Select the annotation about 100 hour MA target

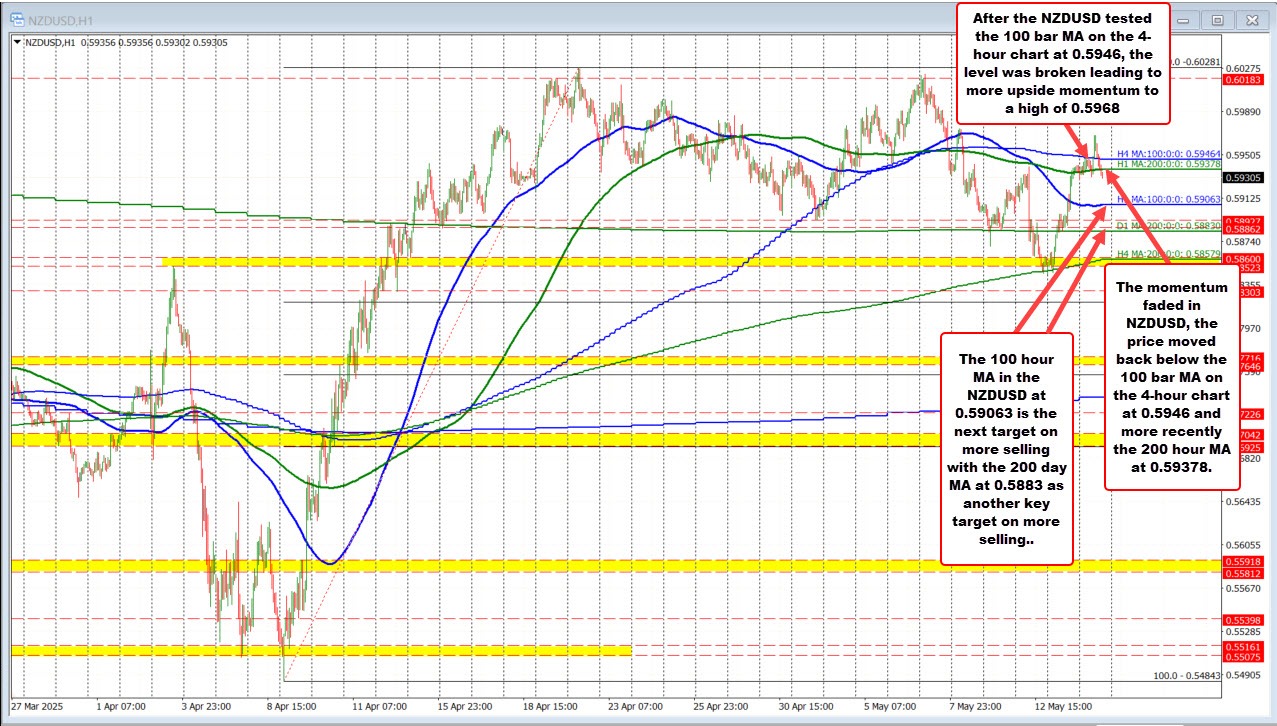[x=1006, y=448]
